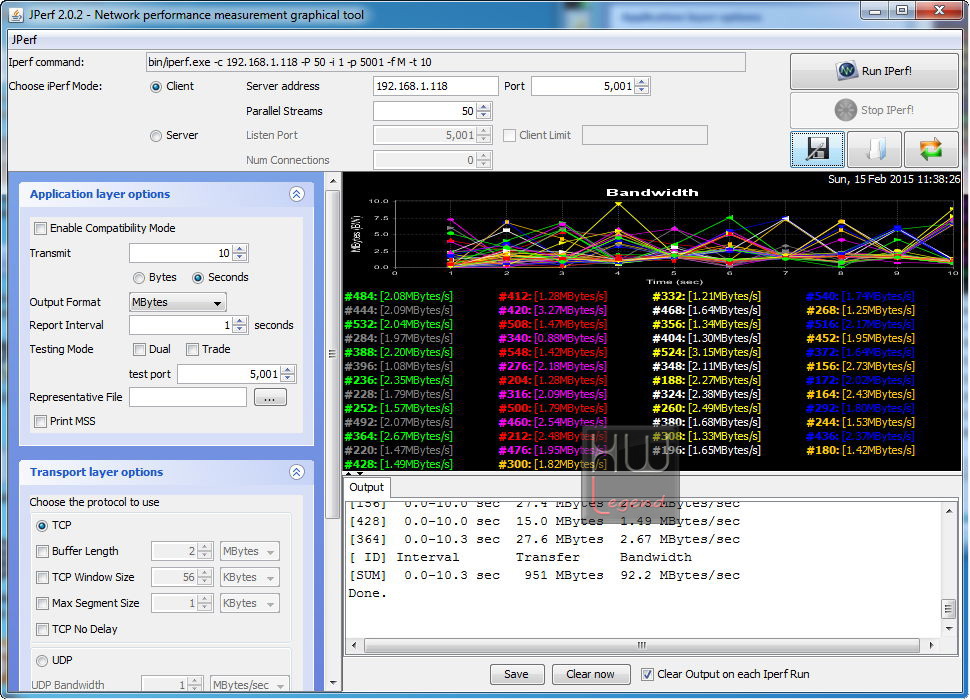Select Seconds as transmit unit
Screen dimensions: 970x700
pos(198,278)
